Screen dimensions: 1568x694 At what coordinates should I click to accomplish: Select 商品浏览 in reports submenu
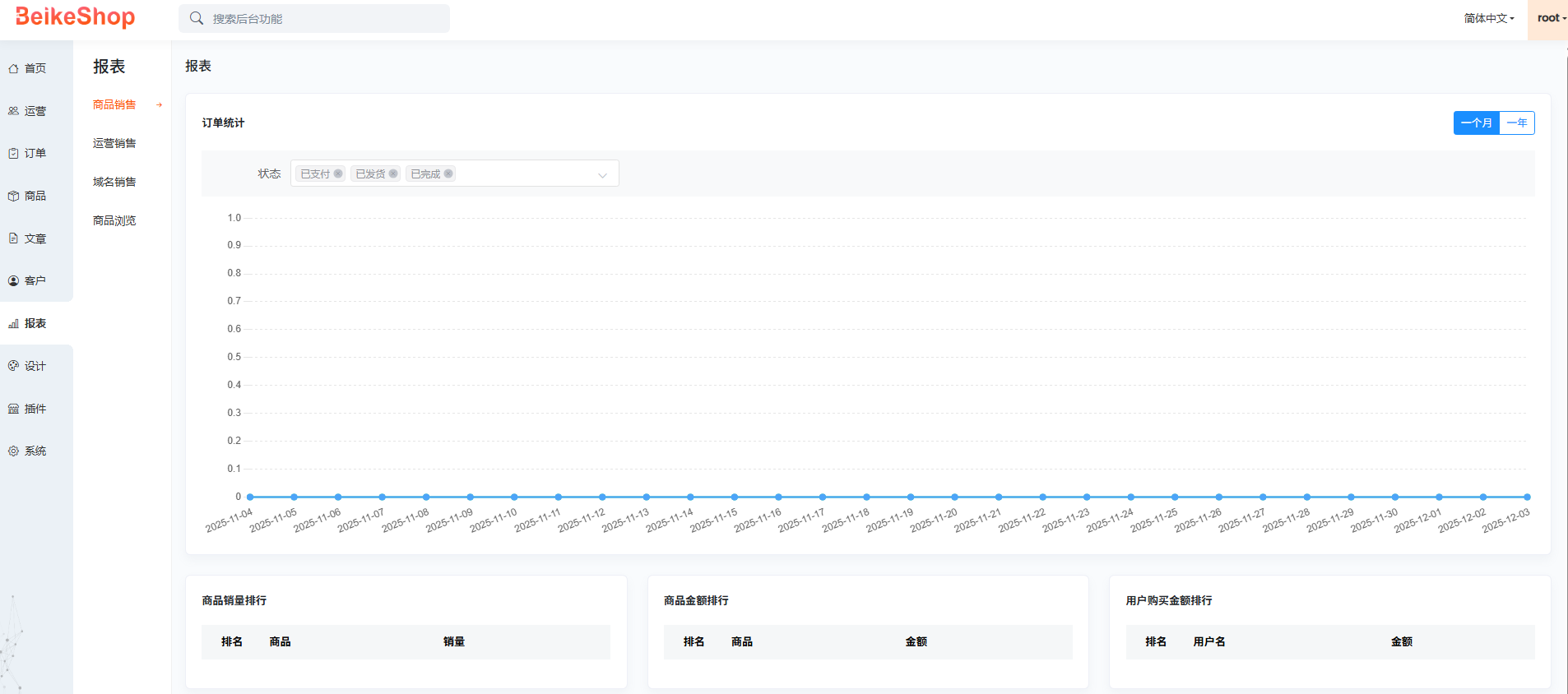114,220
